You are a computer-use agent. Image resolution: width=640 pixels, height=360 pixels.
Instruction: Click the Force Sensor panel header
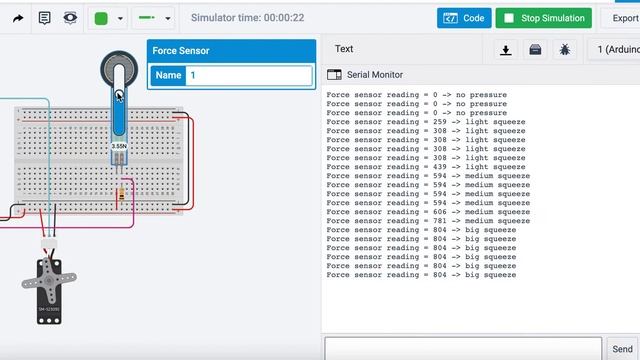tap(231, 51)
